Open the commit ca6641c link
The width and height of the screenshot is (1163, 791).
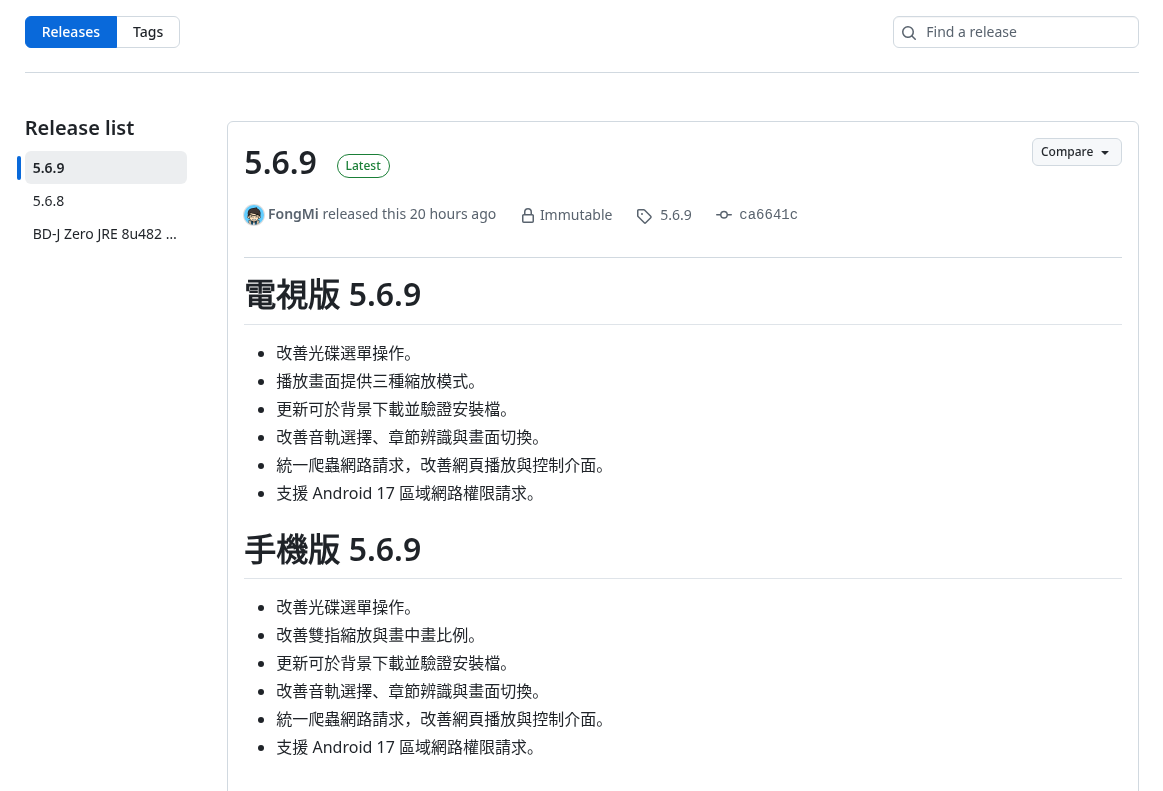coord(768,214)
